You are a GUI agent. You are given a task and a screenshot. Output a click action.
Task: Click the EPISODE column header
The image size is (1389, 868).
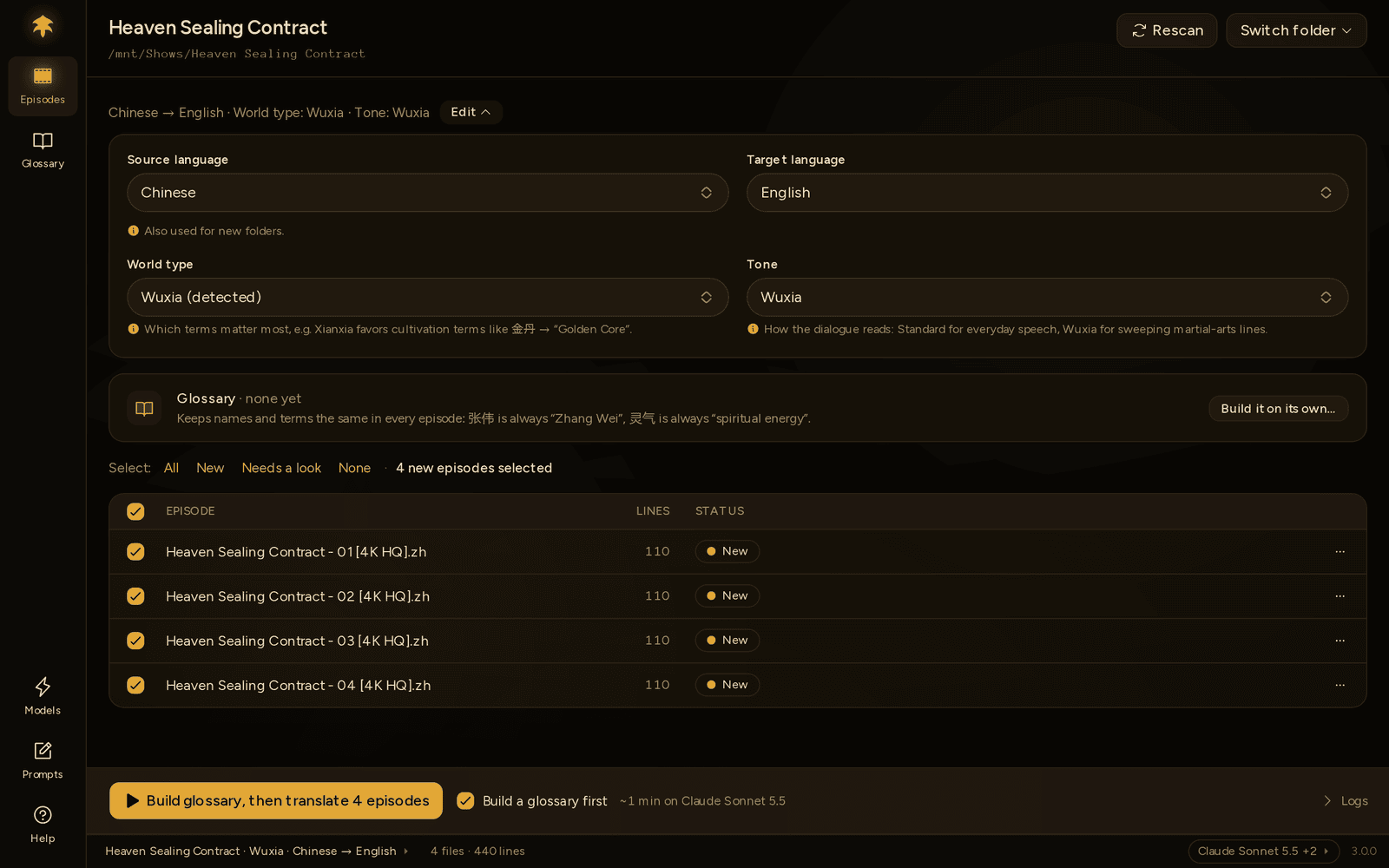point(190,511)
